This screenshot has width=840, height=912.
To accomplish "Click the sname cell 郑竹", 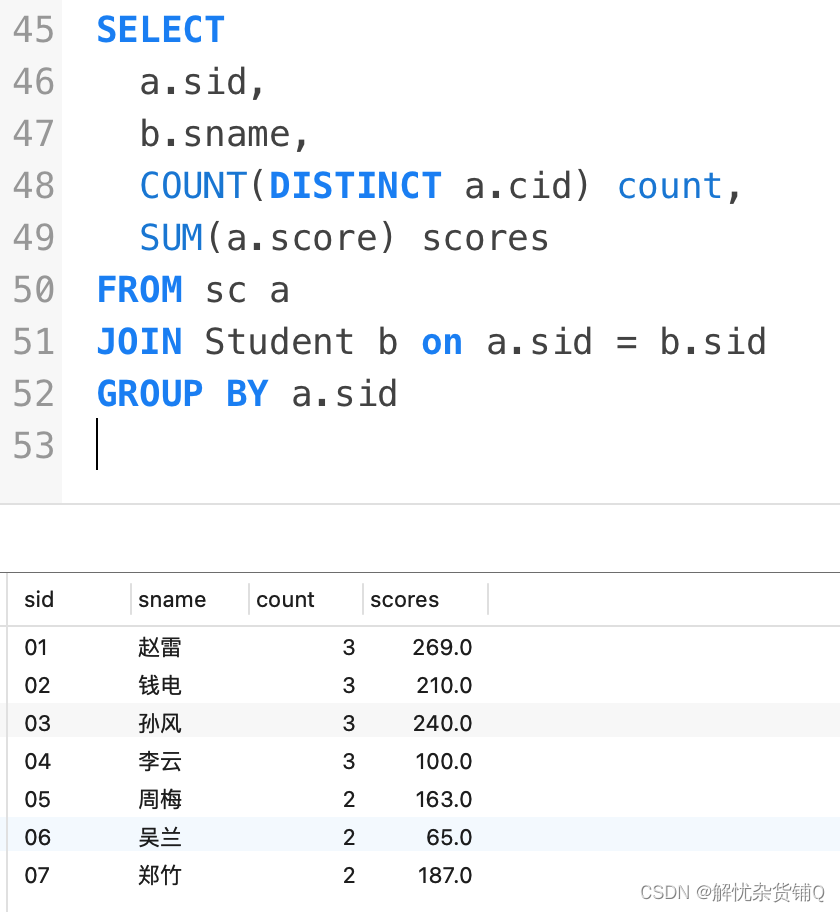I will pyautogui.click(x=160, y=875).
